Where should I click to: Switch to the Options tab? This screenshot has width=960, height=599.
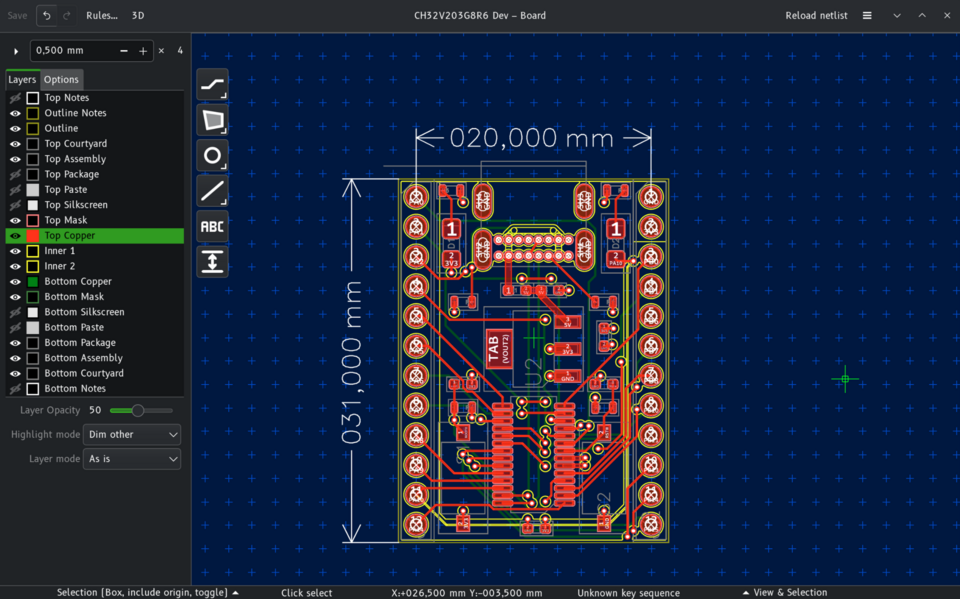click(61, 80)
